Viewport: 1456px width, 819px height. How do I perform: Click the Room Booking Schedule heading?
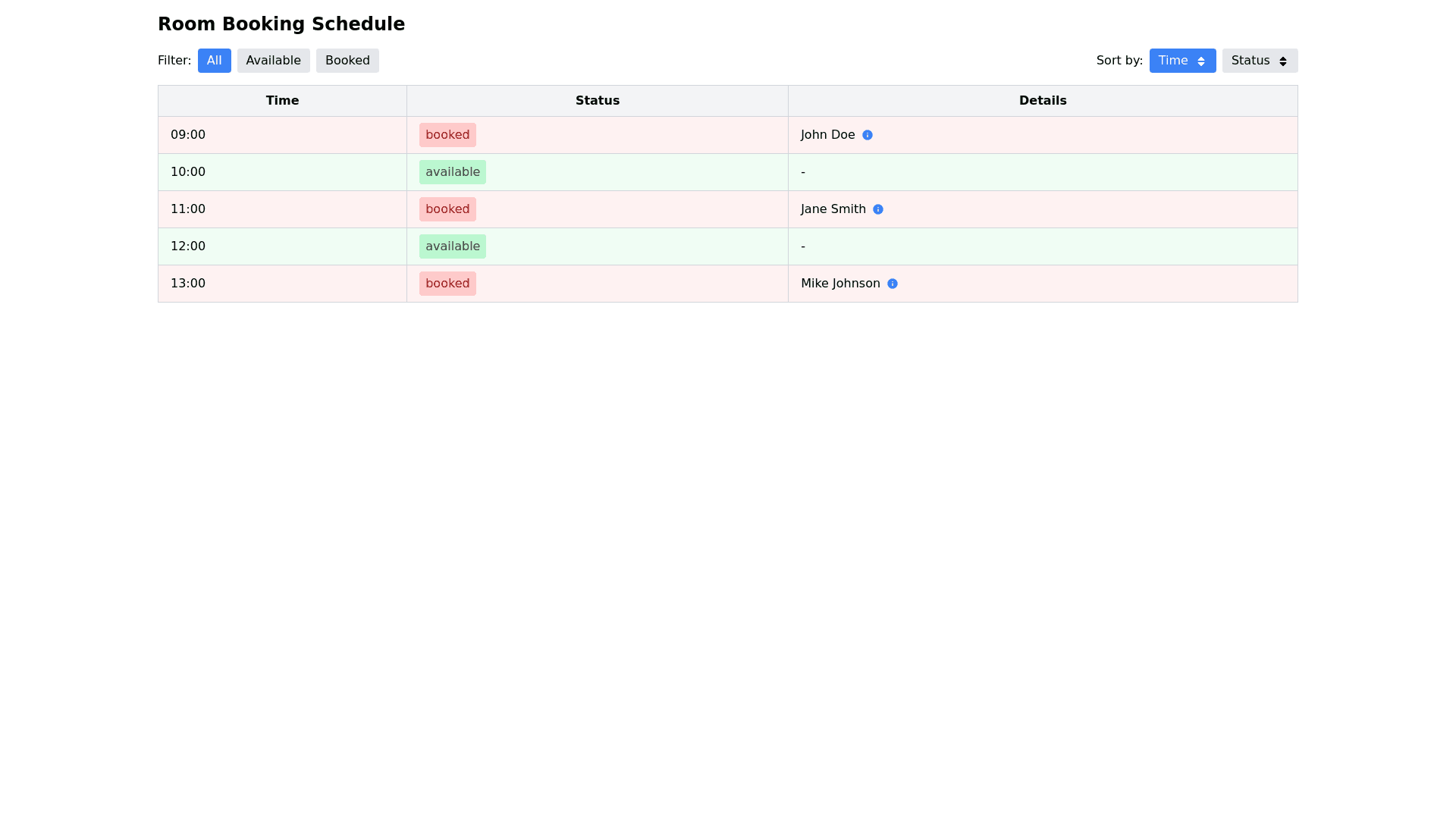281,24
